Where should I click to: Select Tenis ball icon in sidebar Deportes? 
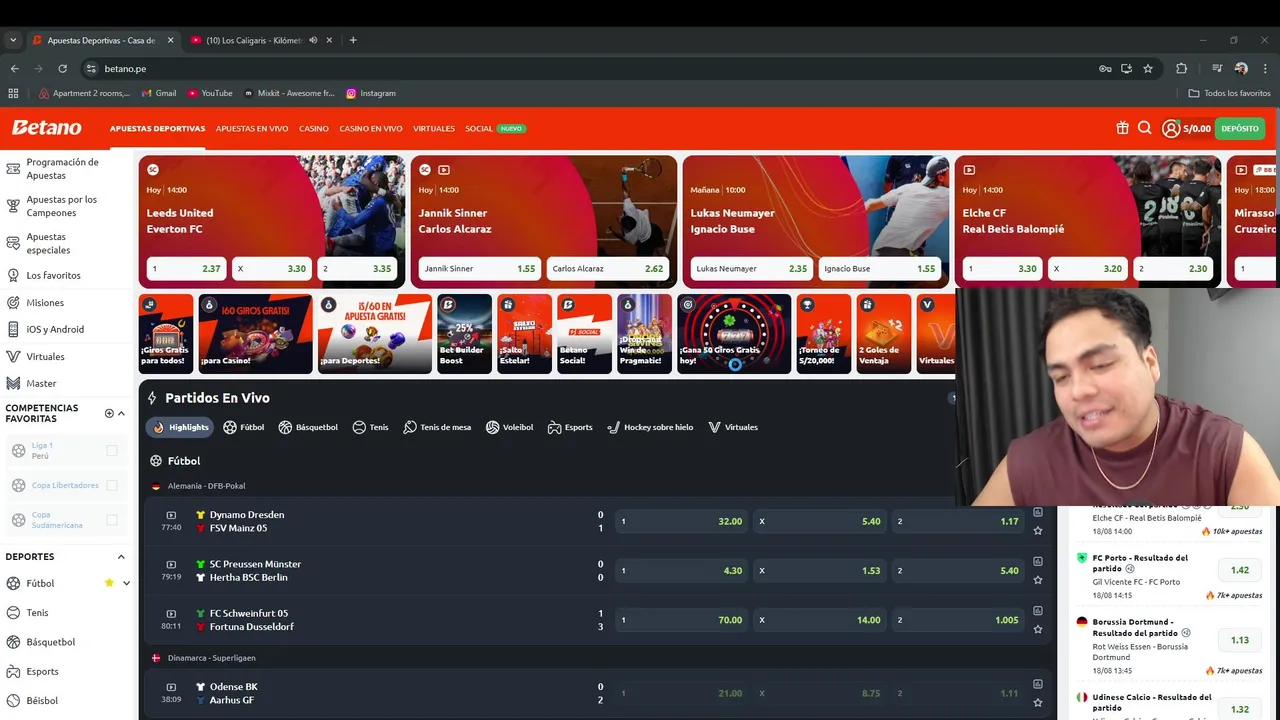[x=13, y=612]
